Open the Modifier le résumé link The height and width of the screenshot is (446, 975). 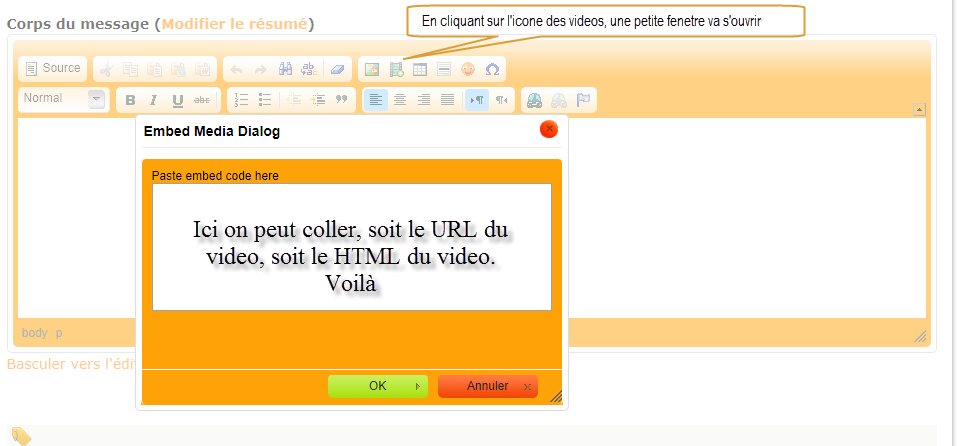point(234,24)
